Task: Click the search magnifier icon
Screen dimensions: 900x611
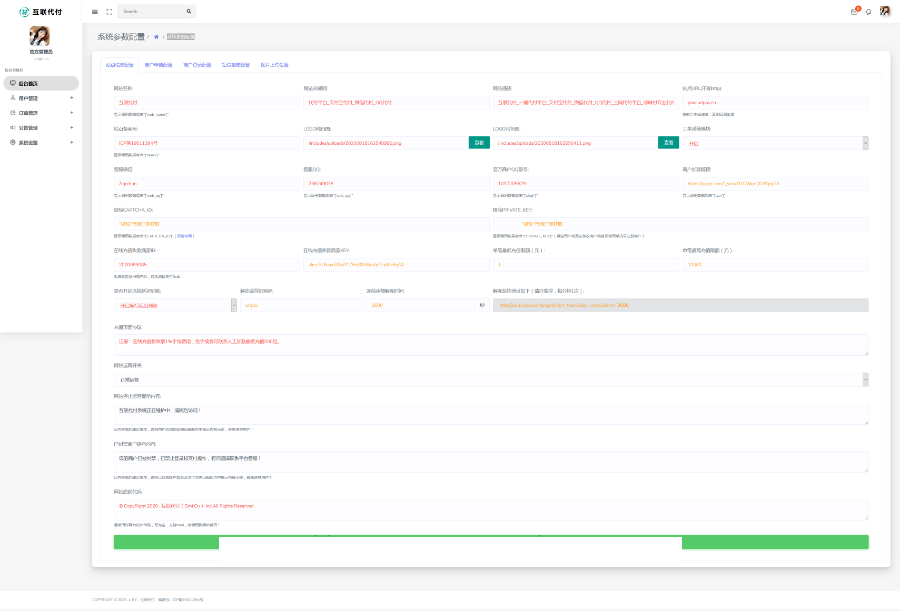Action: 189,11
